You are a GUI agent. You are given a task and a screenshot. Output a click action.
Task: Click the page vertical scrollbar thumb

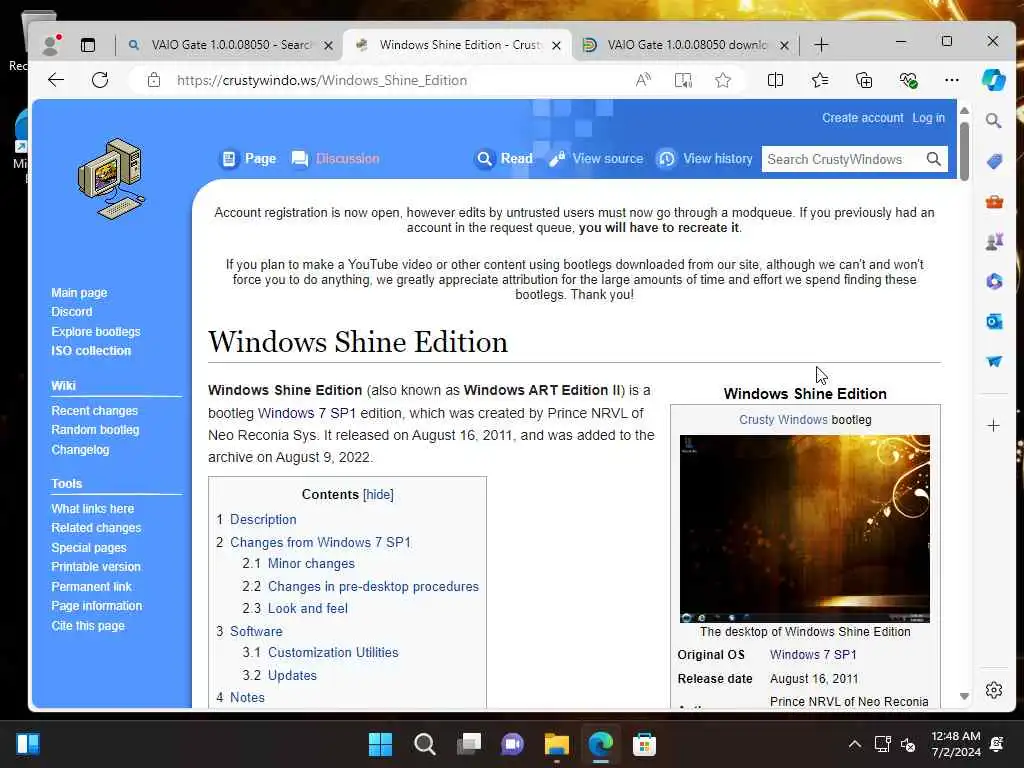click(964, 150)
